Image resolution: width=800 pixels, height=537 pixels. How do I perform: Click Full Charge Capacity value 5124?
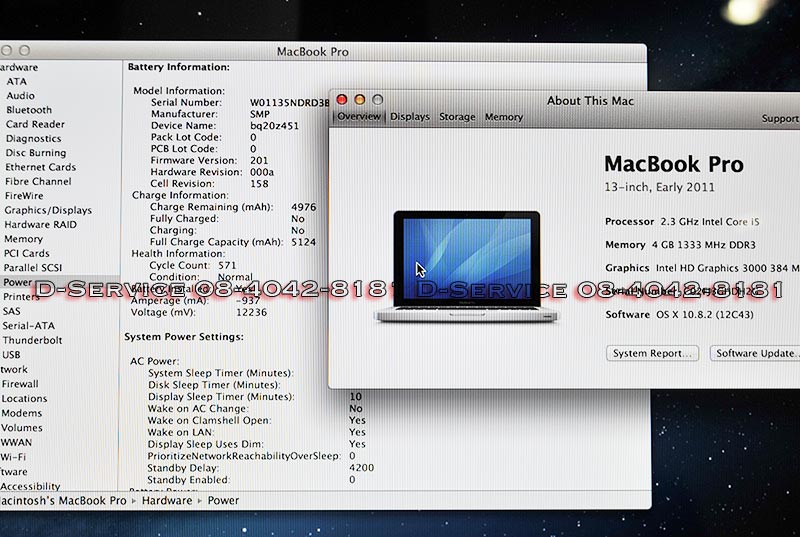(x=304, y=242)
